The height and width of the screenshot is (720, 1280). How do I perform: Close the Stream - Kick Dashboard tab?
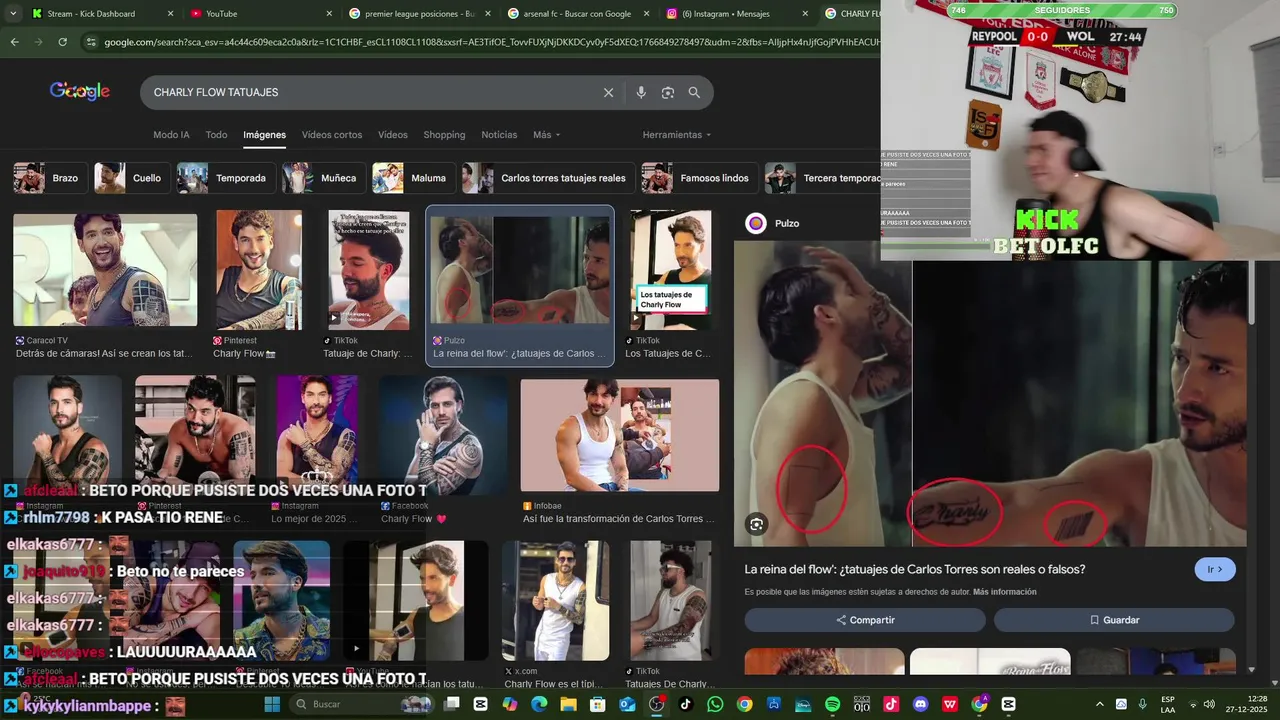click(x=170, y=14)
